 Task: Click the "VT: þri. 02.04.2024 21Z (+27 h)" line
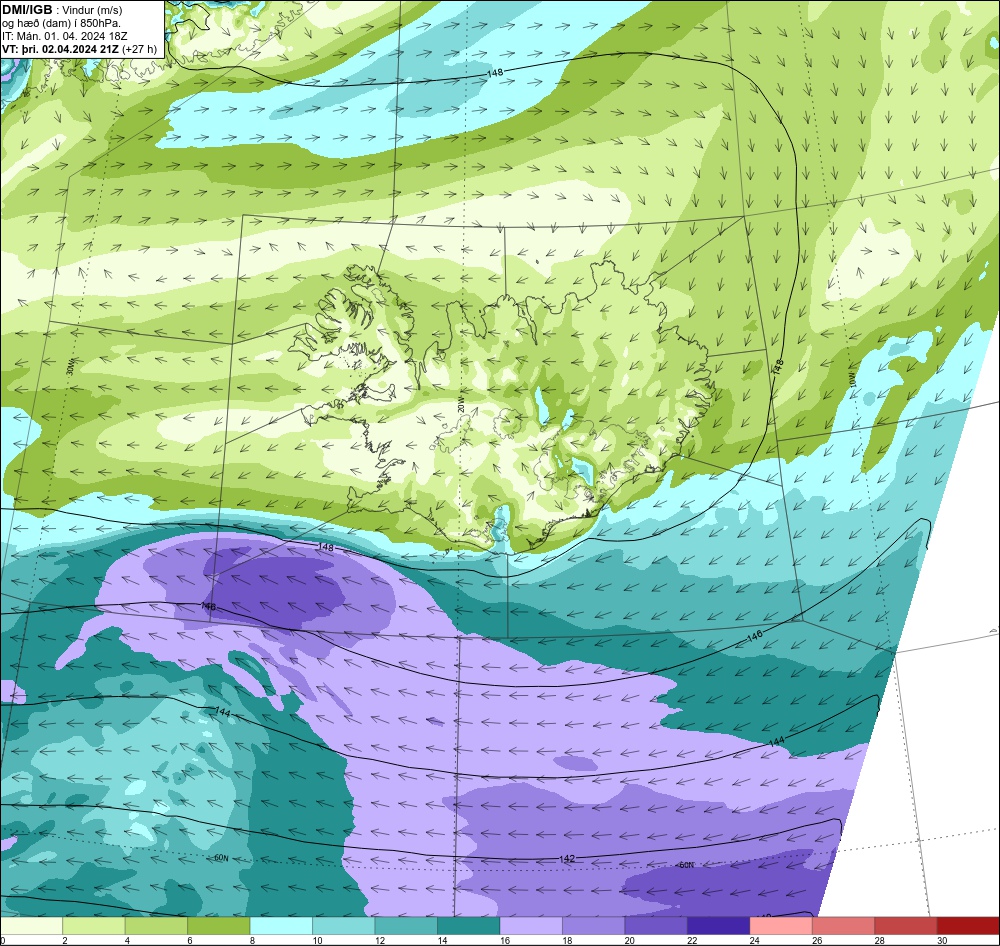(x=79, y=48)
